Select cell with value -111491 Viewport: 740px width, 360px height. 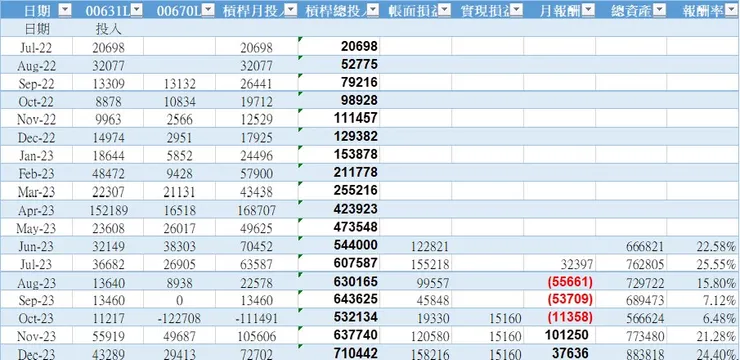coord(257,318)
